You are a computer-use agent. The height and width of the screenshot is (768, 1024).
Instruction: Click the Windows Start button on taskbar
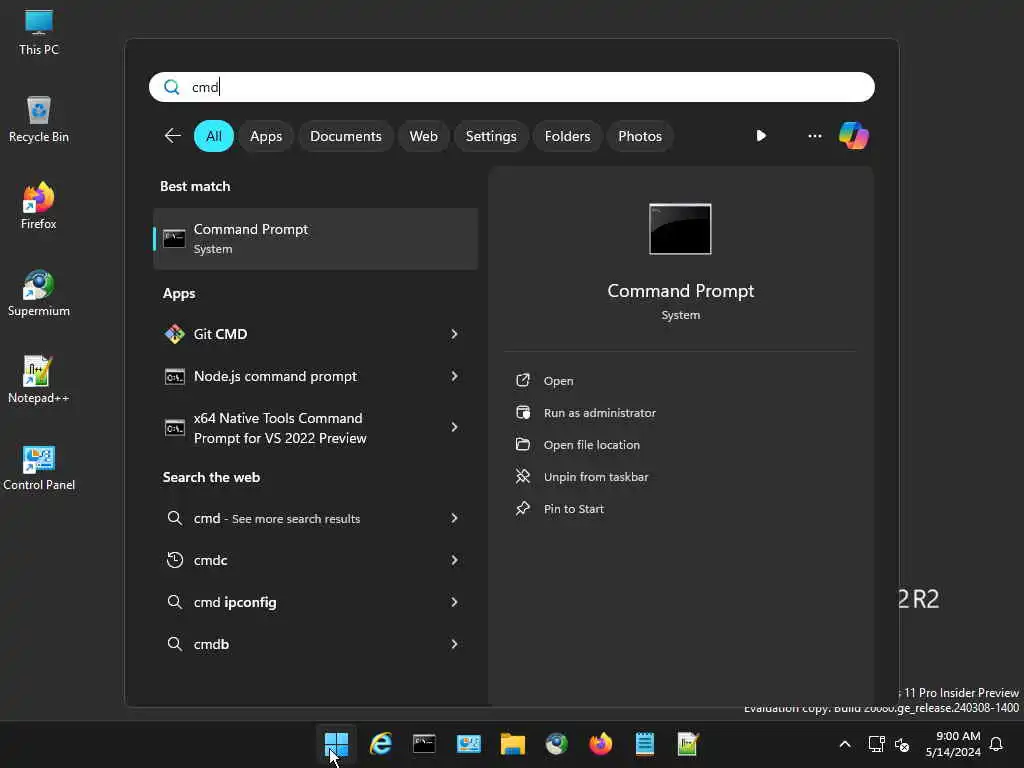coord(336,744)
